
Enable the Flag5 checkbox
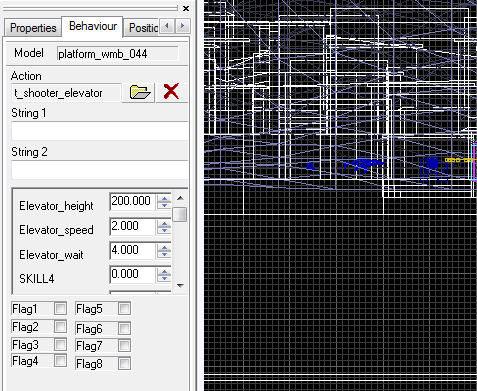tap(124, 308)
